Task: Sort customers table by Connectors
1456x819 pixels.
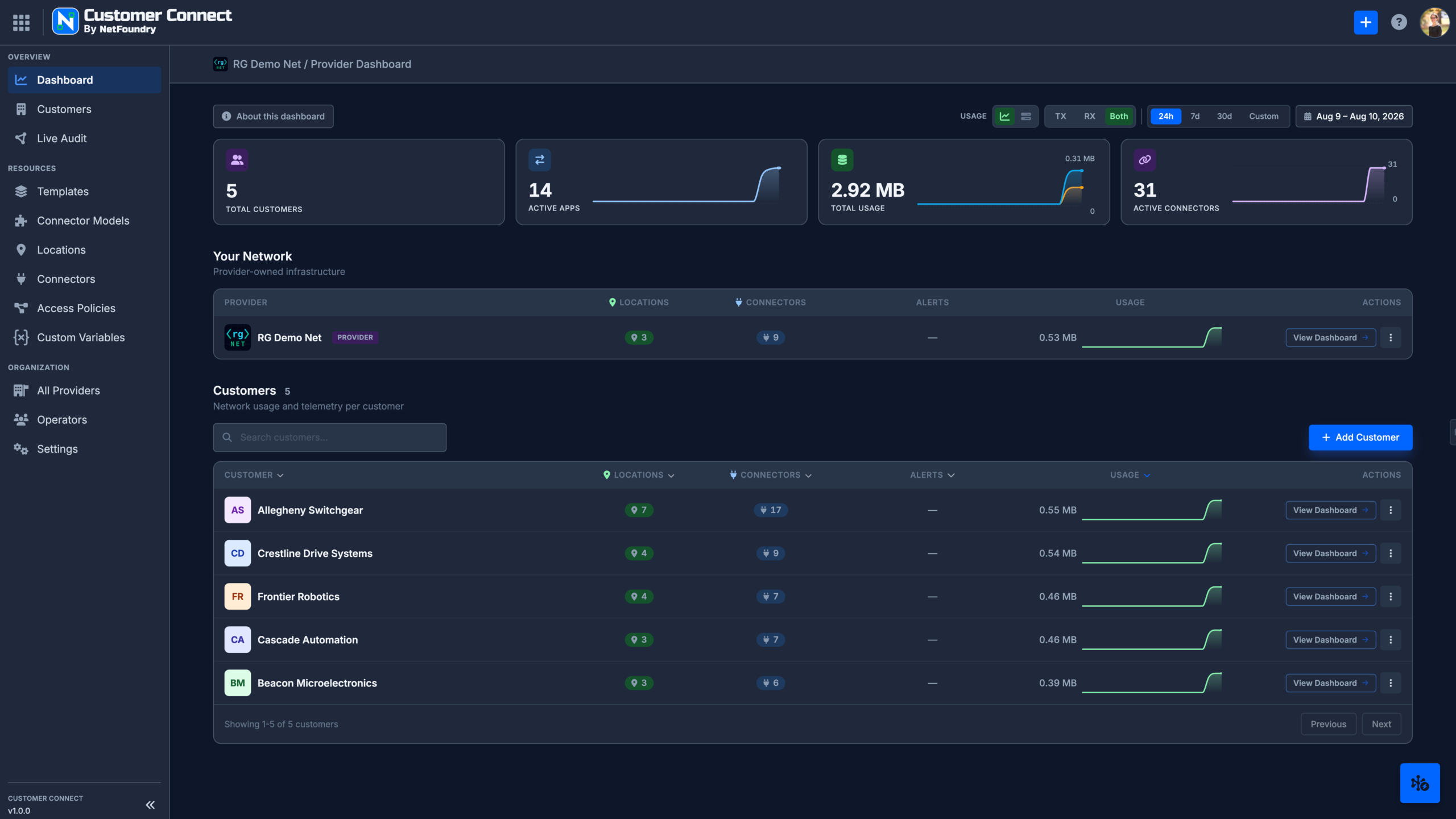Action: point(771,475)
